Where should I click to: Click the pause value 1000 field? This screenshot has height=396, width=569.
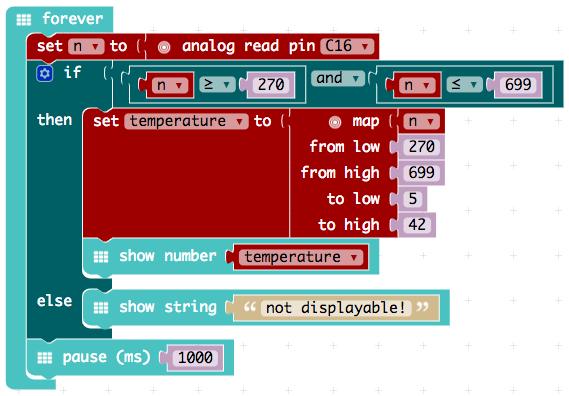pos(195,358)
